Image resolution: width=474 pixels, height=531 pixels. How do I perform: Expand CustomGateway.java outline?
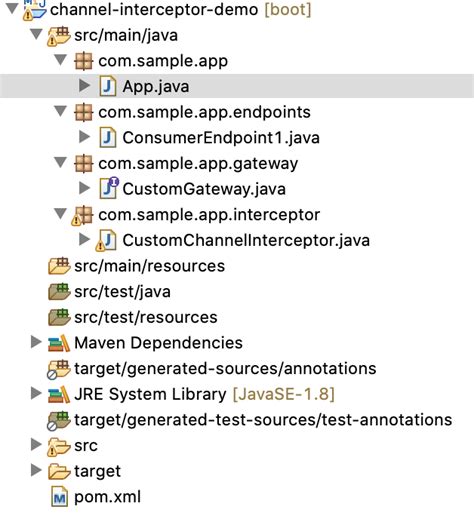(x=84, y=188)
